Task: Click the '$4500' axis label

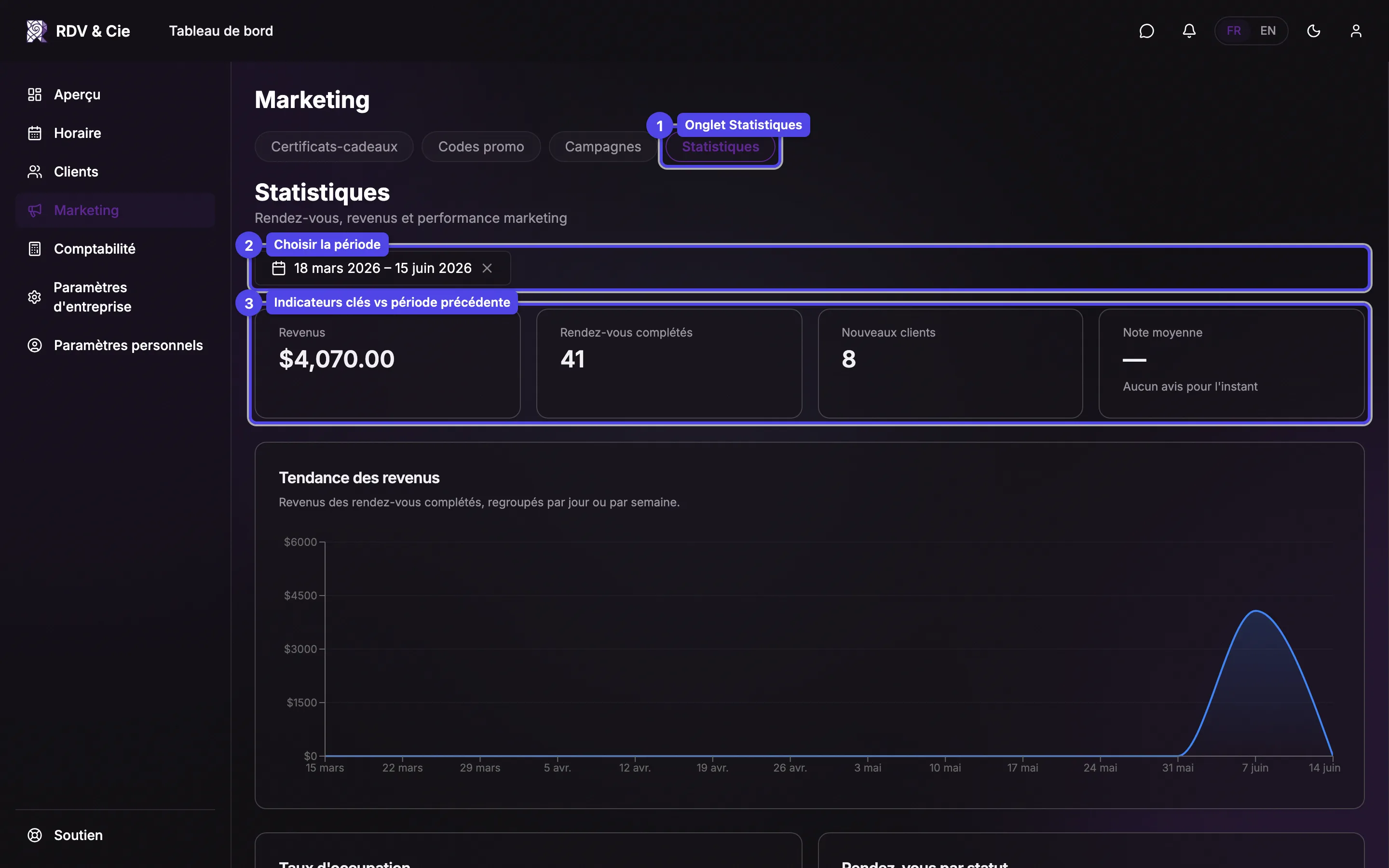Action: pyautogui.click(x=300, y=596)
